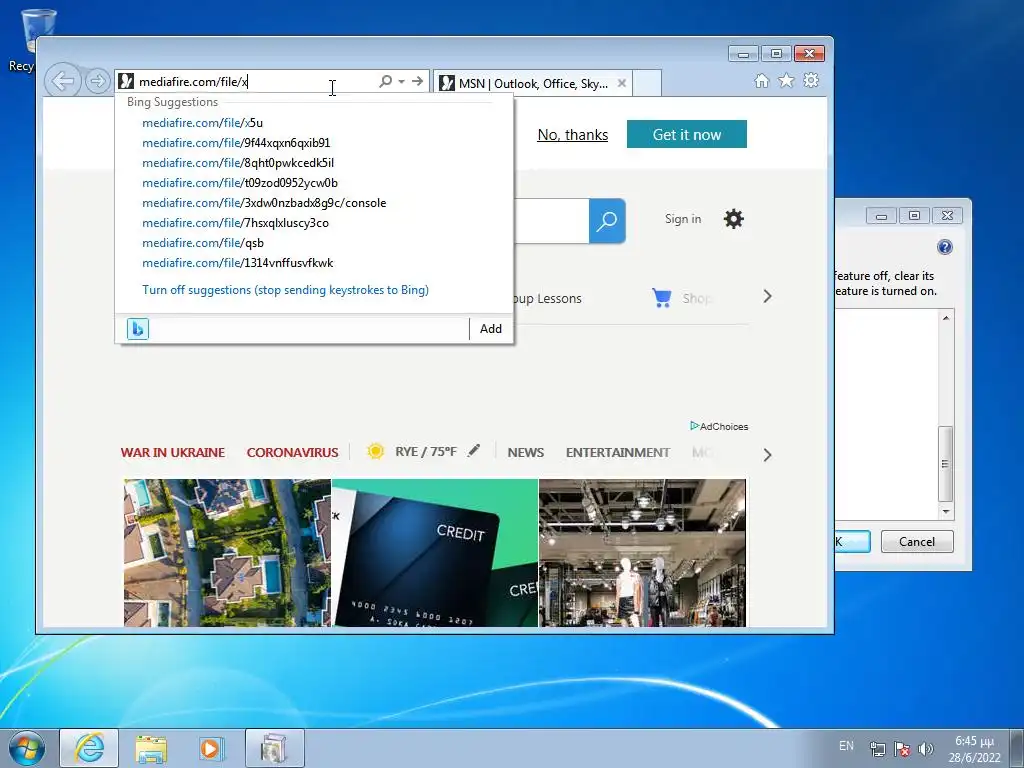Select suggestion mediafire.com/file/9f44xqxn6qxib91
The width and height of the screenshot is (1024, 768).
(x=236, y=143)
